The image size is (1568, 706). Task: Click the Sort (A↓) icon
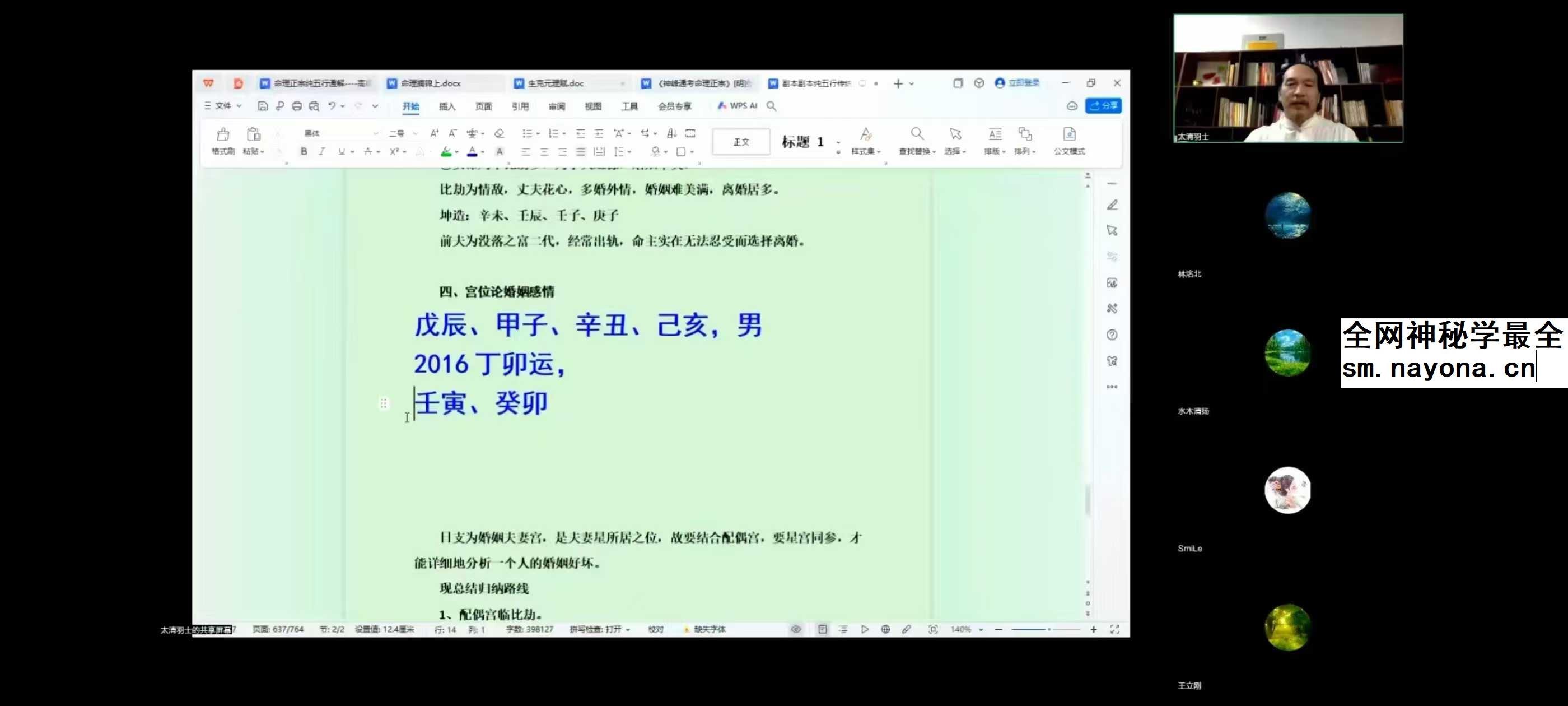671,133
